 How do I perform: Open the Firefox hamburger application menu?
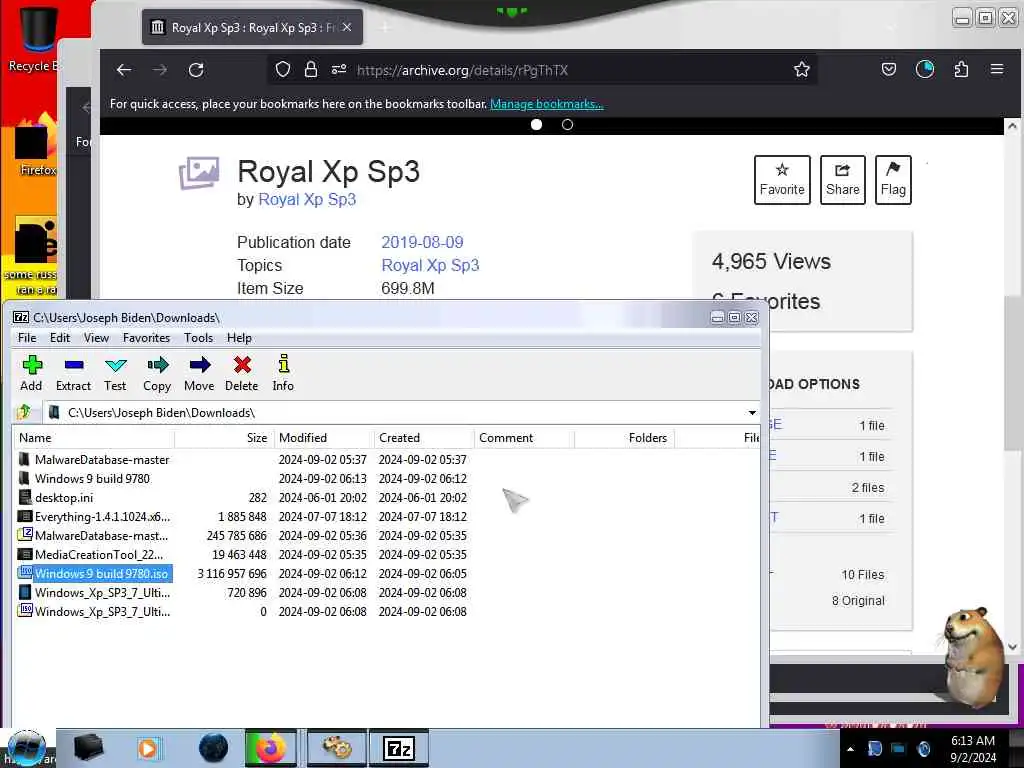point(997,69)
